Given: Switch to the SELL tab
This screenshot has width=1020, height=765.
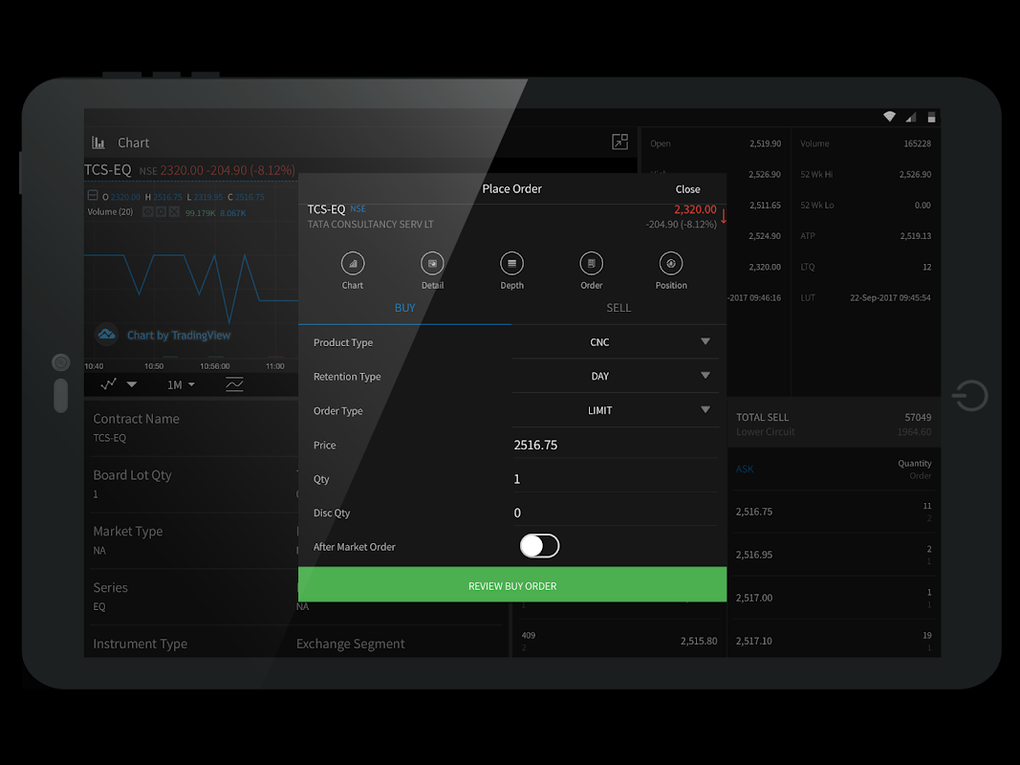Looking at the screenshot, I should tap(619, 308).
